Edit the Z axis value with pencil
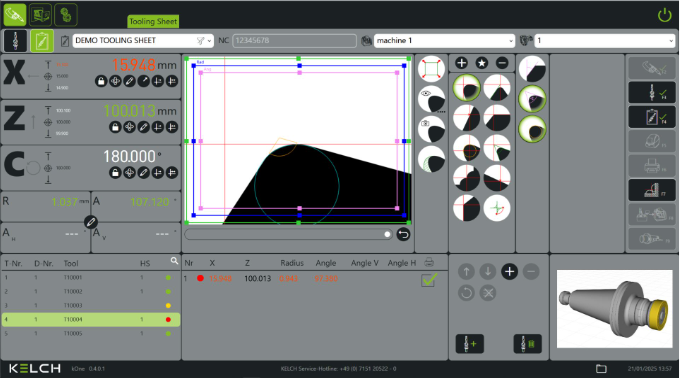The image size is (680, 390). pos(144,127)
